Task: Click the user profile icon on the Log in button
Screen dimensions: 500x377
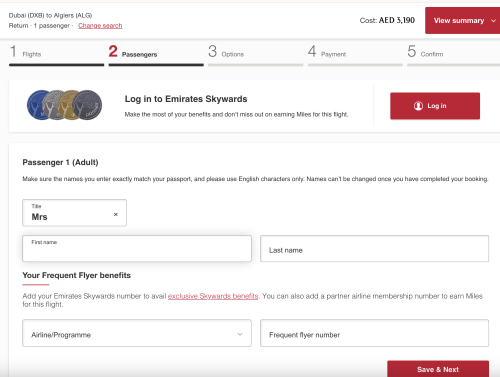Action: [418, 106]
